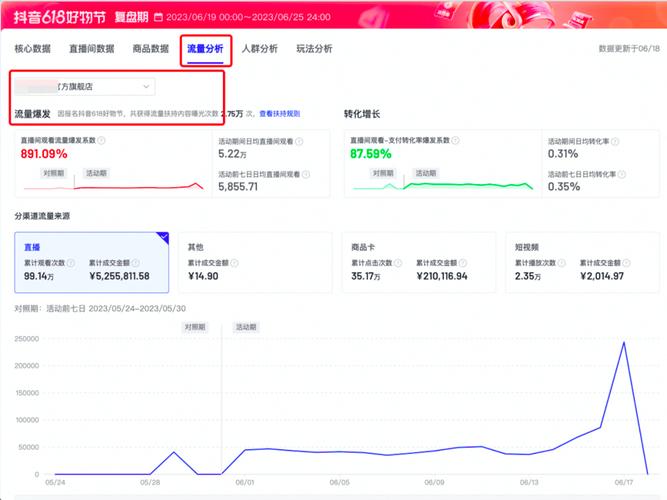Select the 短视频 traffic channel card
Screen dimensions: 667x500
tap(582, 263)
